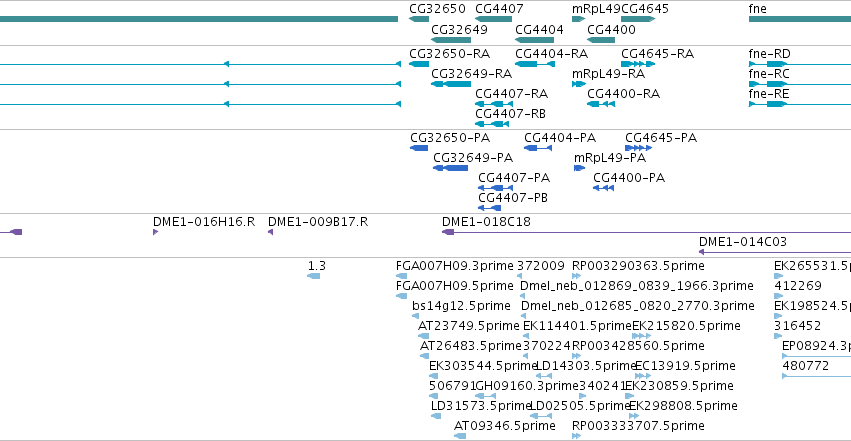Select EST AT09346.5prime

coord(460,437)
